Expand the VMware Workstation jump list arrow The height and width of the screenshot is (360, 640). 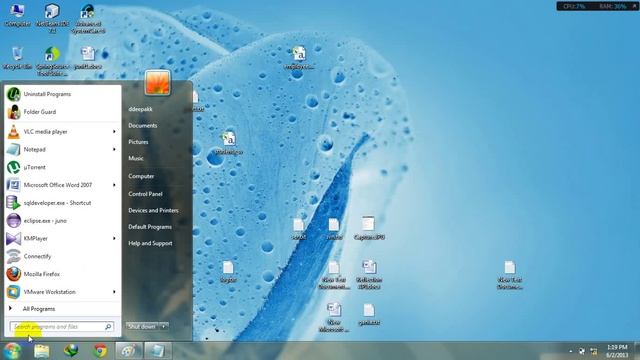[114, 292]
